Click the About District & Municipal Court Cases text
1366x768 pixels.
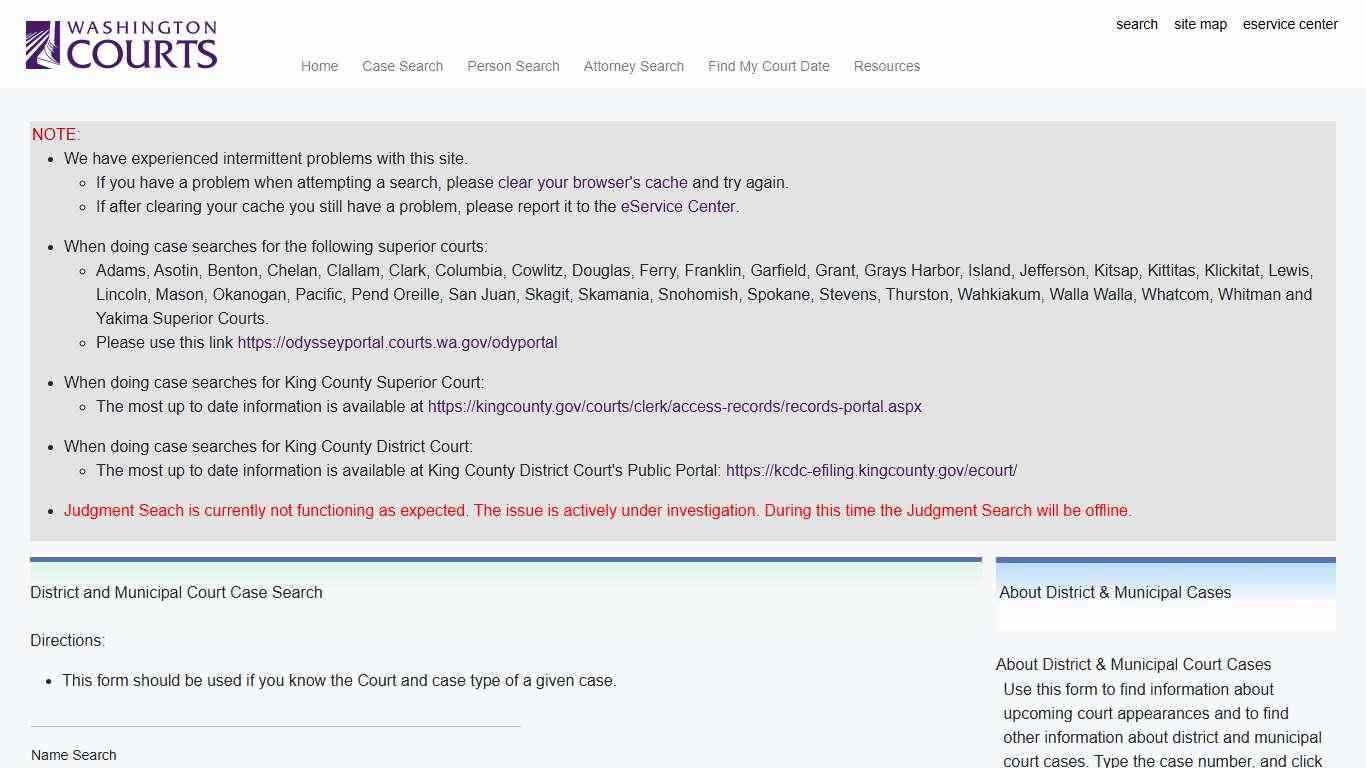pyautogui.click(x=1133, y=664)
